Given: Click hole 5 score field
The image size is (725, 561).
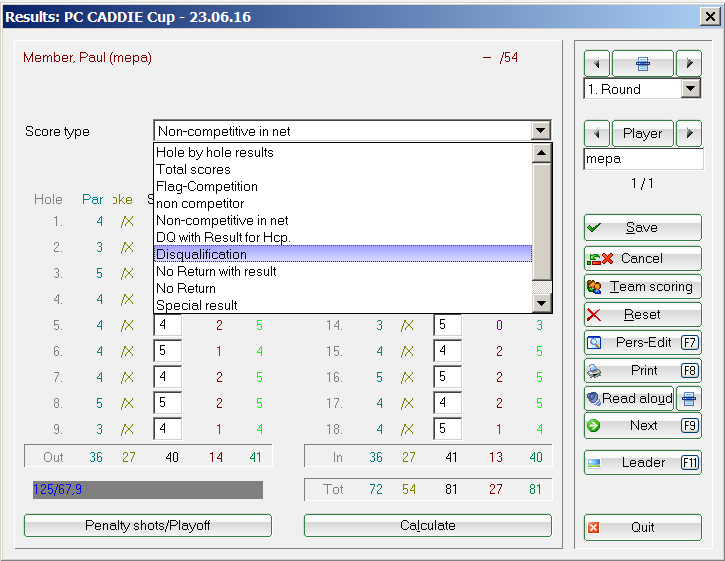Looking at the screenshot, I should coord(167,325).
